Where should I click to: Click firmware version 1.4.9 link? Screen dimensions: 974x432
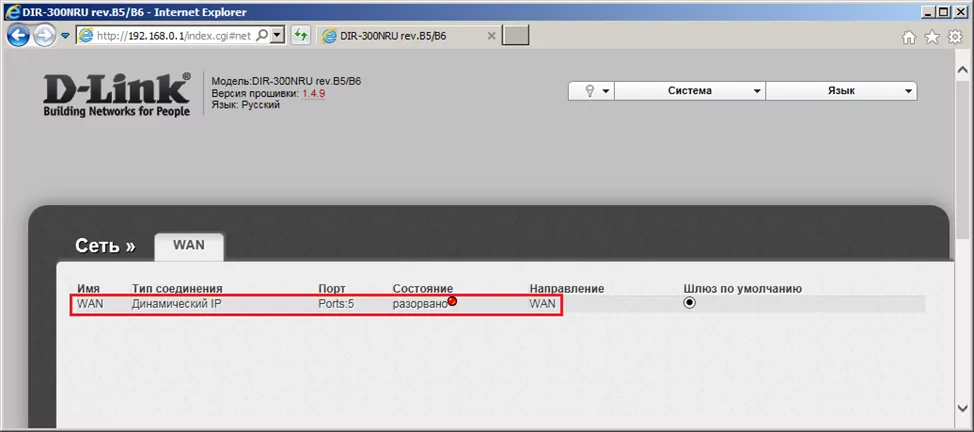point(314,94)
